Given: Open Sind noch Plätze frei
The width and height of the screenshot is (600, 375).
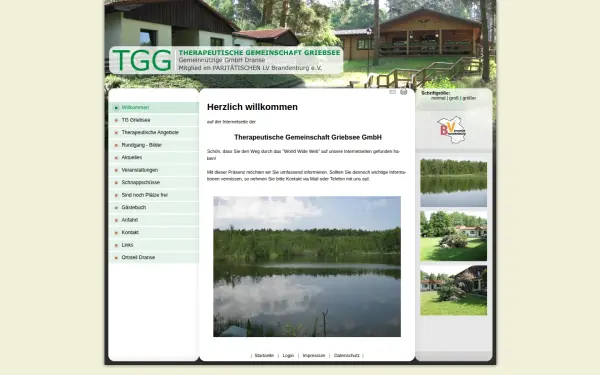Looking at the screenshot, I should [x=153, y=195].
